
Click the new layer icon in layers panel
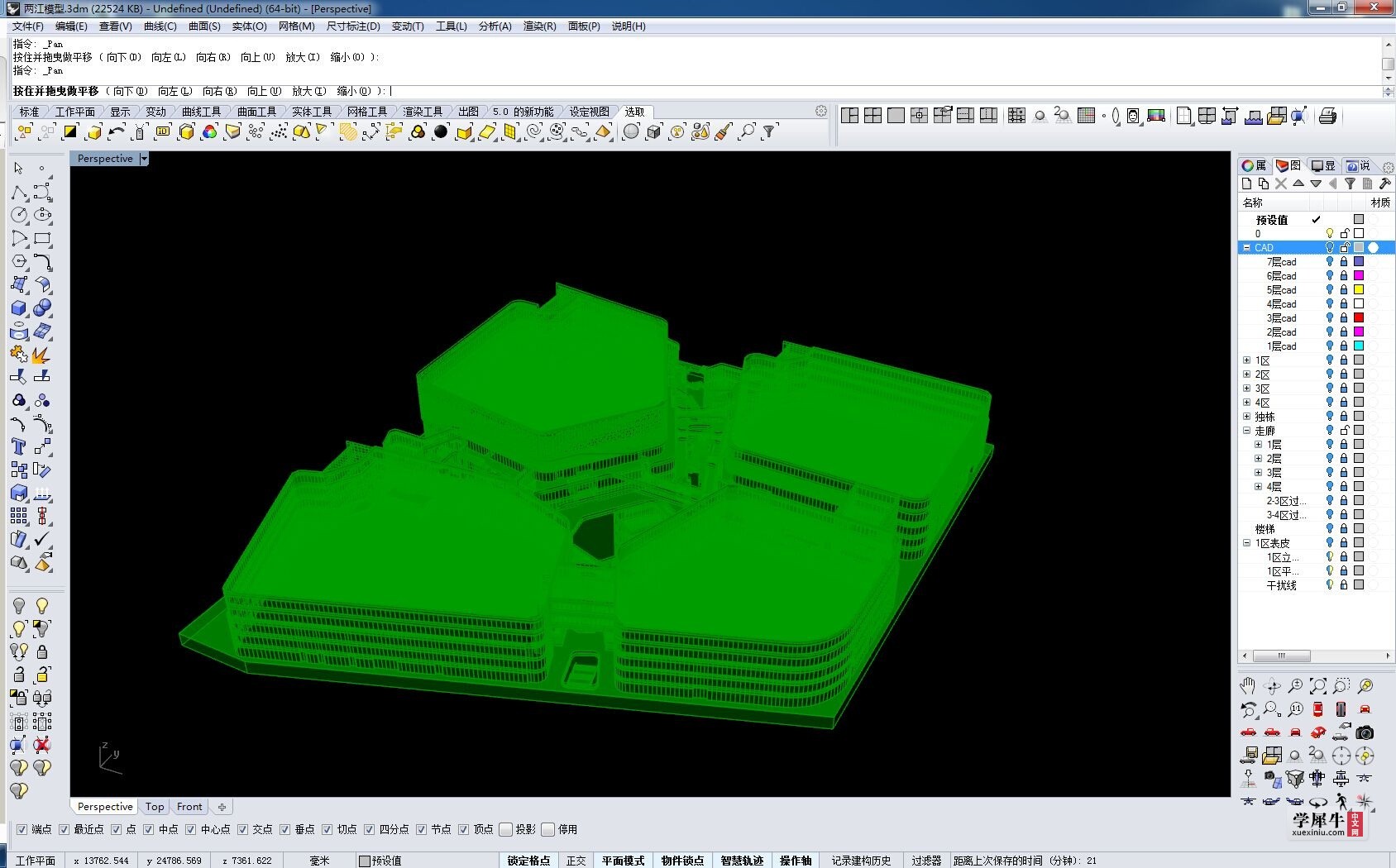1246,184
